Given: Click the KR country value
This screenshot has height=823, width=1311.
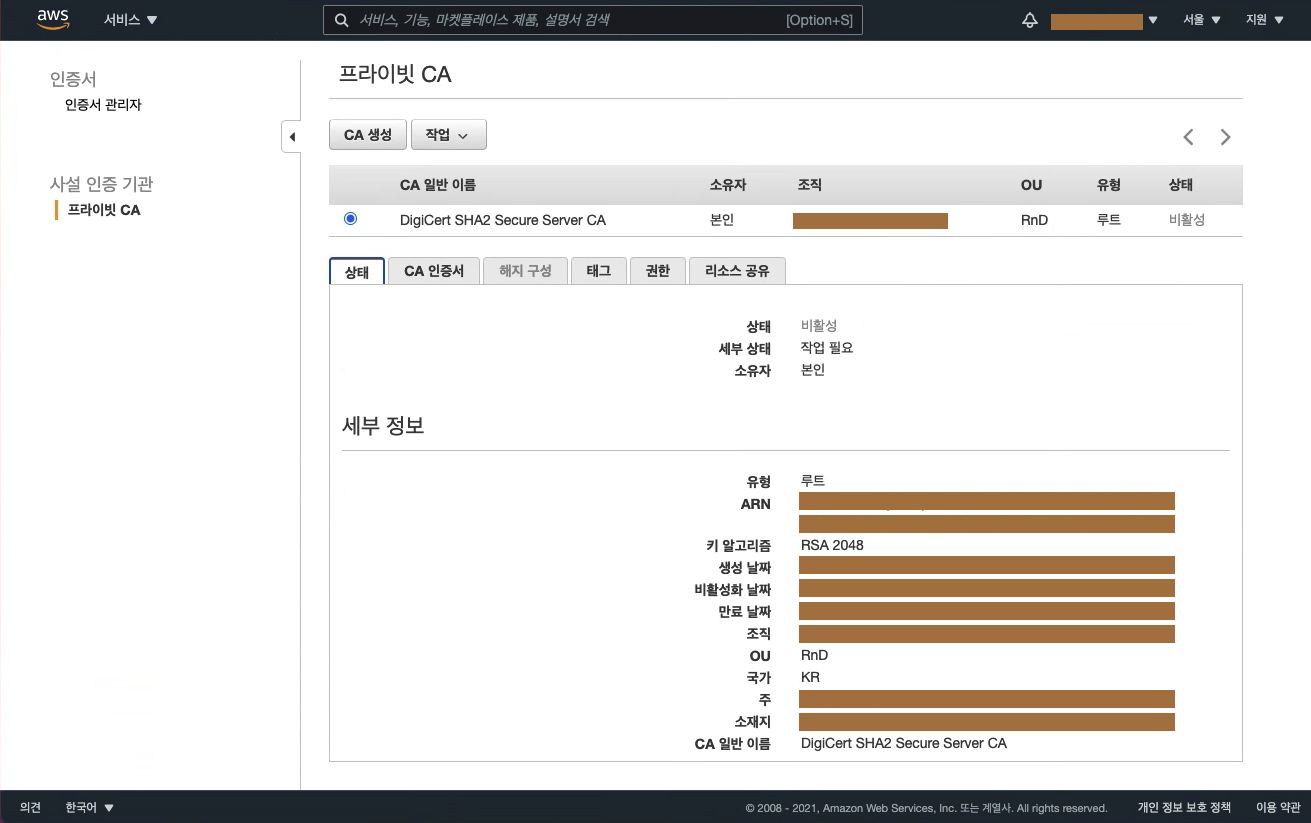Looking at the screenshot, I should point(811,677).
